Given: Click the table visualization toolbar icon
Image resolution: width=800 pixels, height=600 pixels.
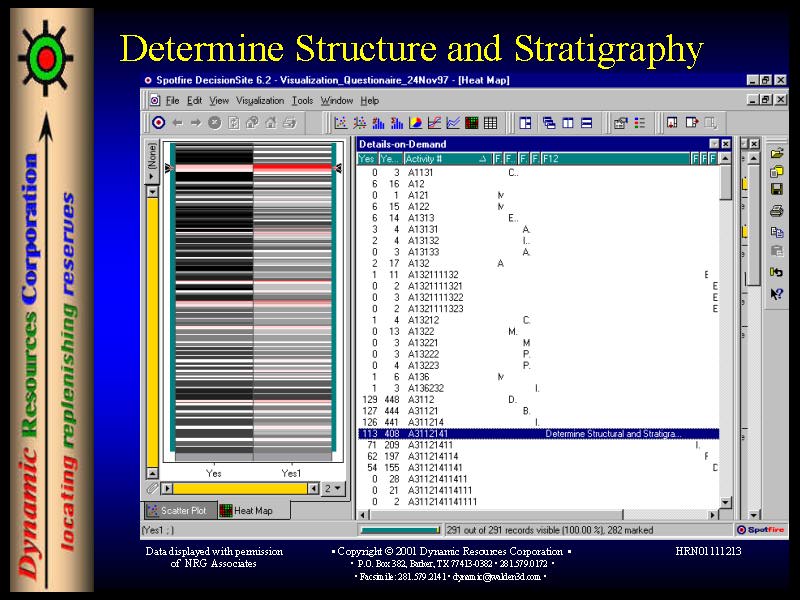Looking at the screenshot, I should [x=490, y=123].
